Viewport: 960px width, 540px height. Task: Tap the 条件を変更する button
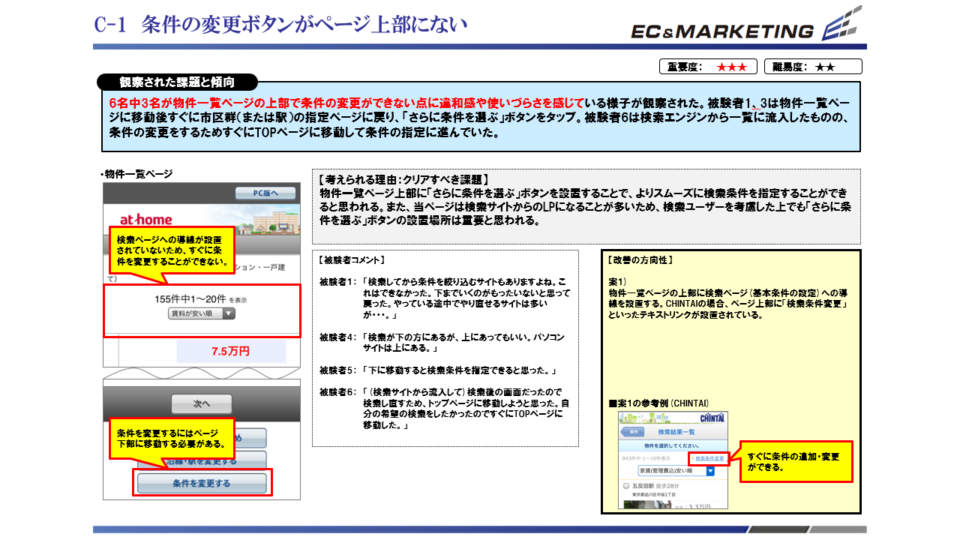[201, 483]
